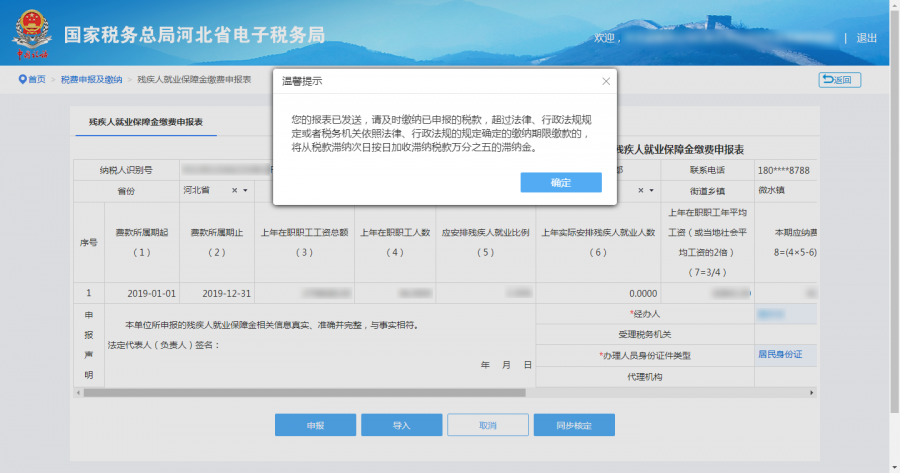This screenshot has width=900, height=473.
Task: Click the 经办人 input field
Action: coord(784,314)
